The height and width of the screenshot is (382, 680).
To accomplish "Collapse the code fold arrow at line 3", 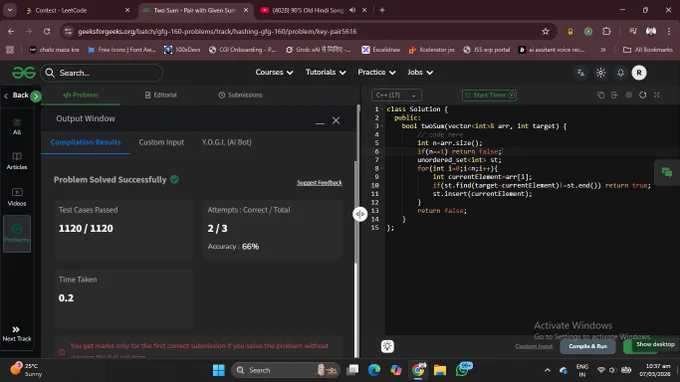I will point(382,126).
